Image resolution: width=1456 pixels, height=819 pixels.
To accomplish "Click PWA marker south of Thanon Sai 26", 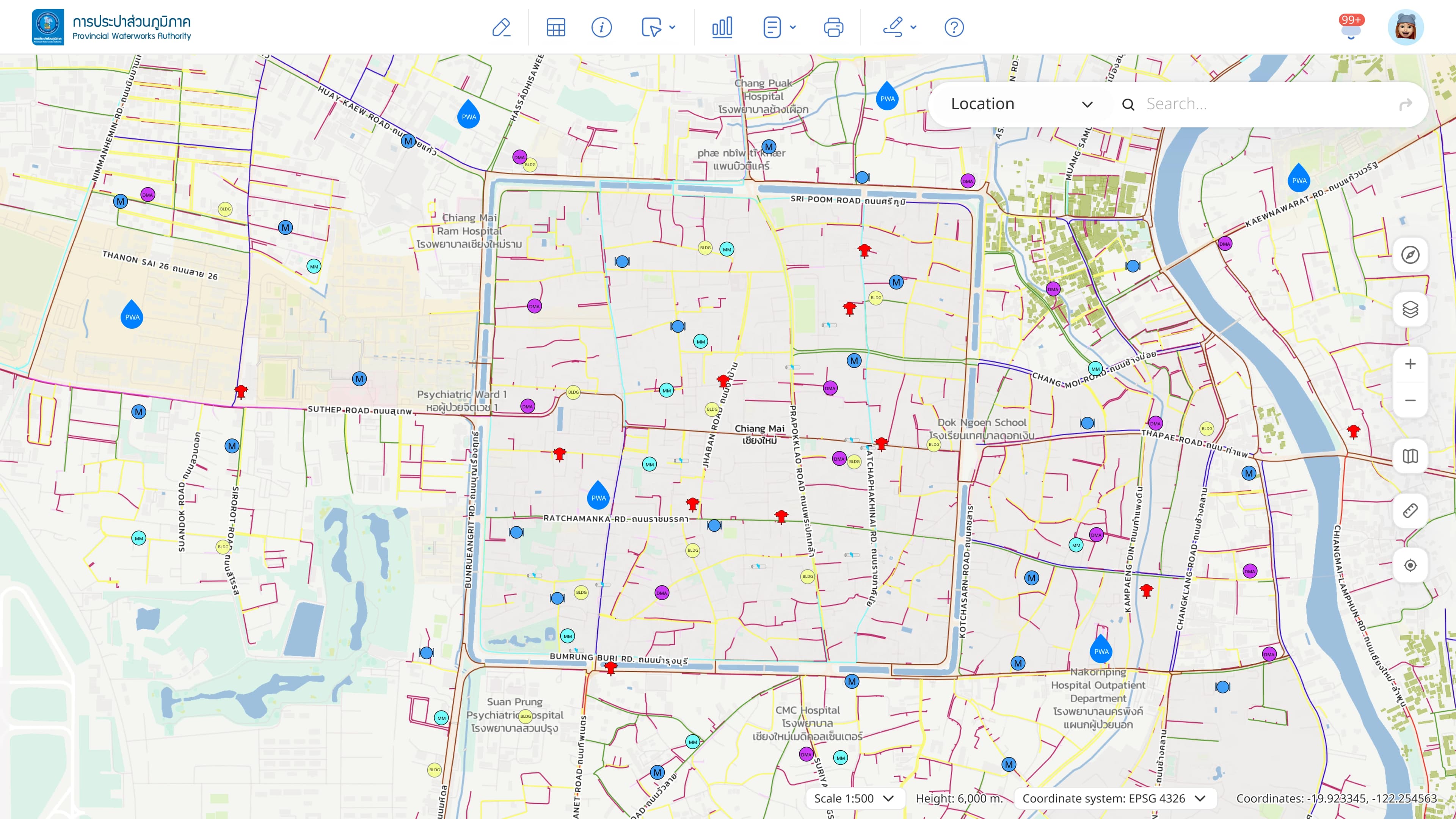I will tap(132, 314).
